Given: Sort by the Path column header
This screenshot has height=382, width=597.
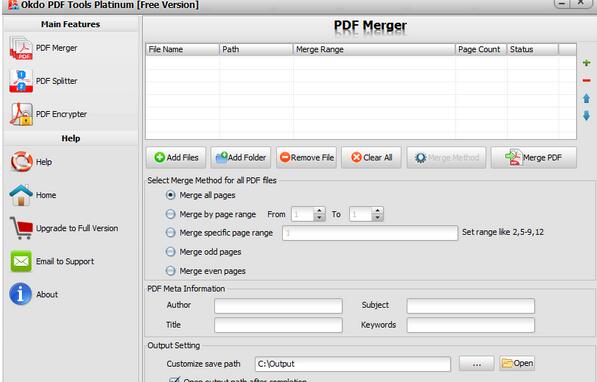Looking at the screenshot, I should [256, 50].
